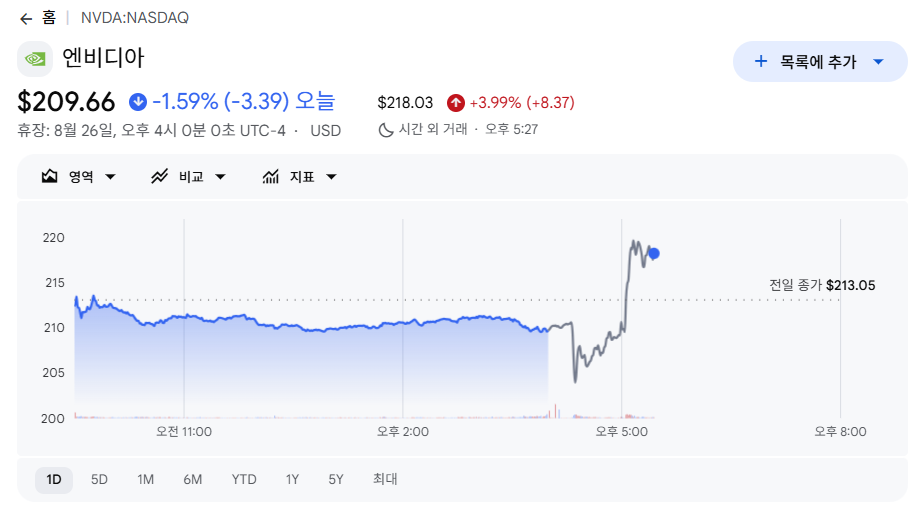Click the back arrow icon

click(x=26, y=19)
